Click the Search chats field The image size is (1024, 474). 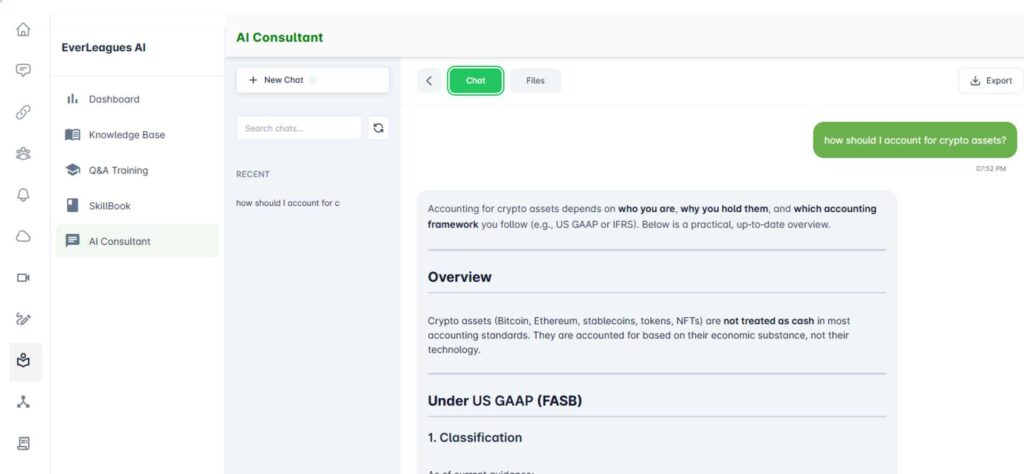[x=298, y=128]
